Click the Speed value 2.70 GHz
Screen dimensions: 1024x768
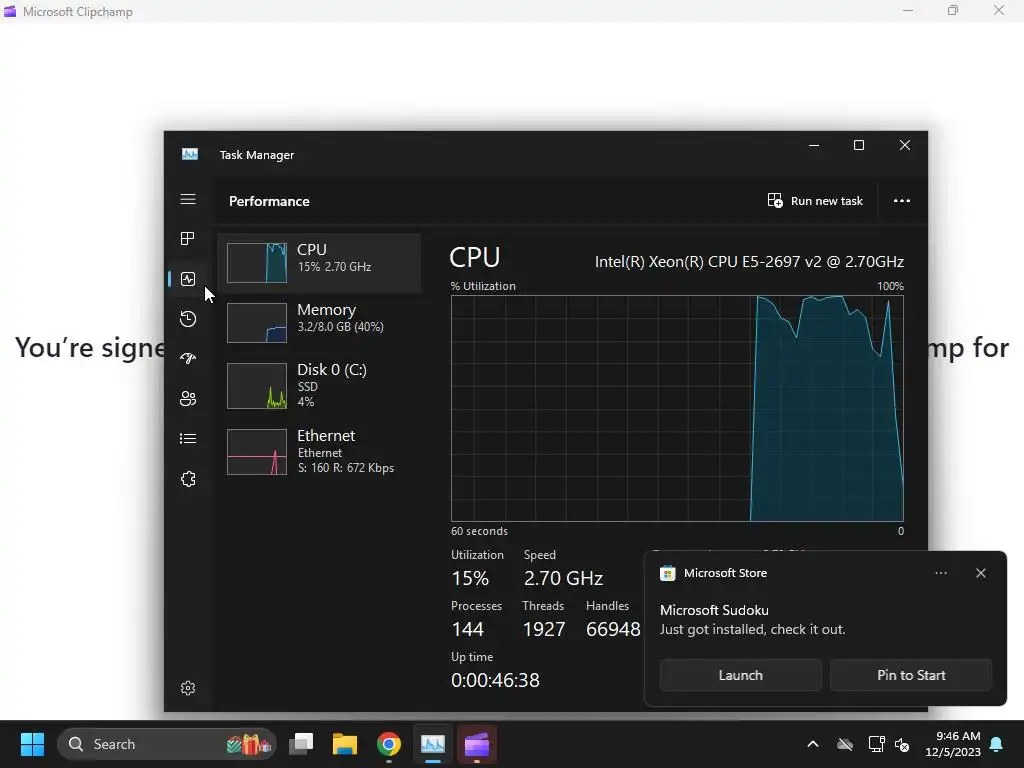click(x=563, y=578)
